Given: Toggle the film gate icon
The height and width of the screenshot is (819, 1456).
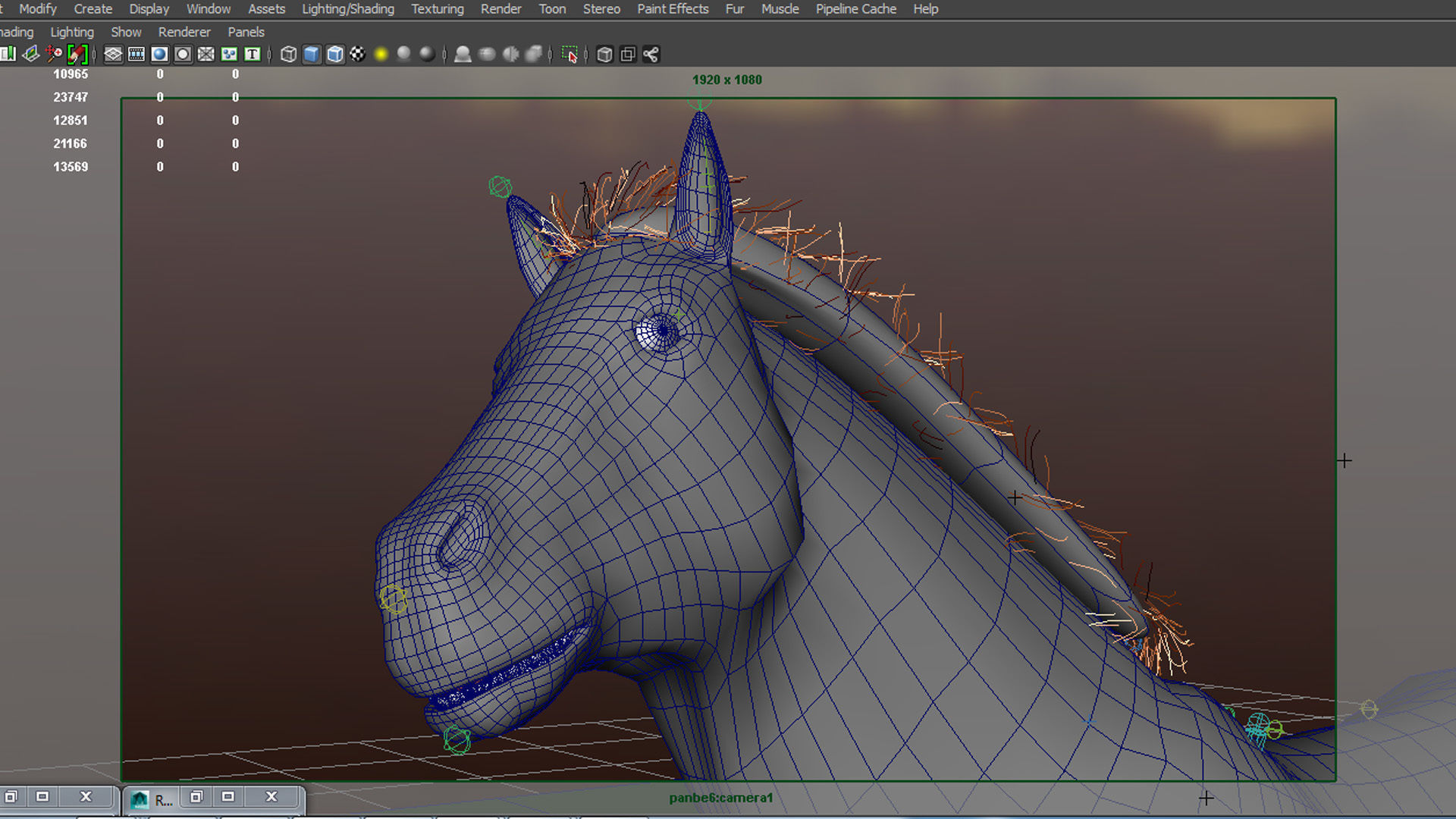Looking at the screenshot, I should click(x=136, y=54).
